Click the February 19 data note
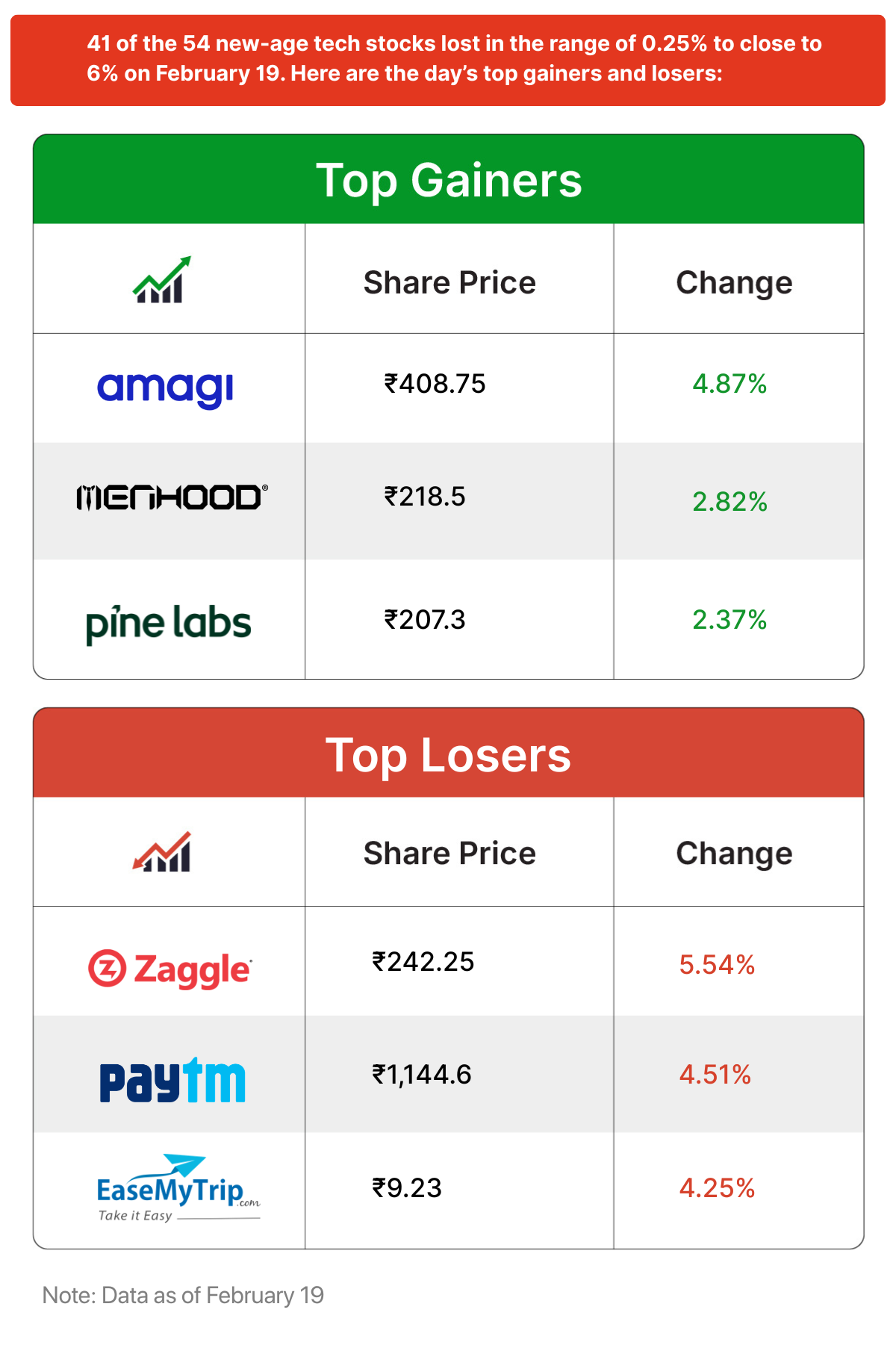Screen dimensions: 896x1348 click(x=183, y=1295)
